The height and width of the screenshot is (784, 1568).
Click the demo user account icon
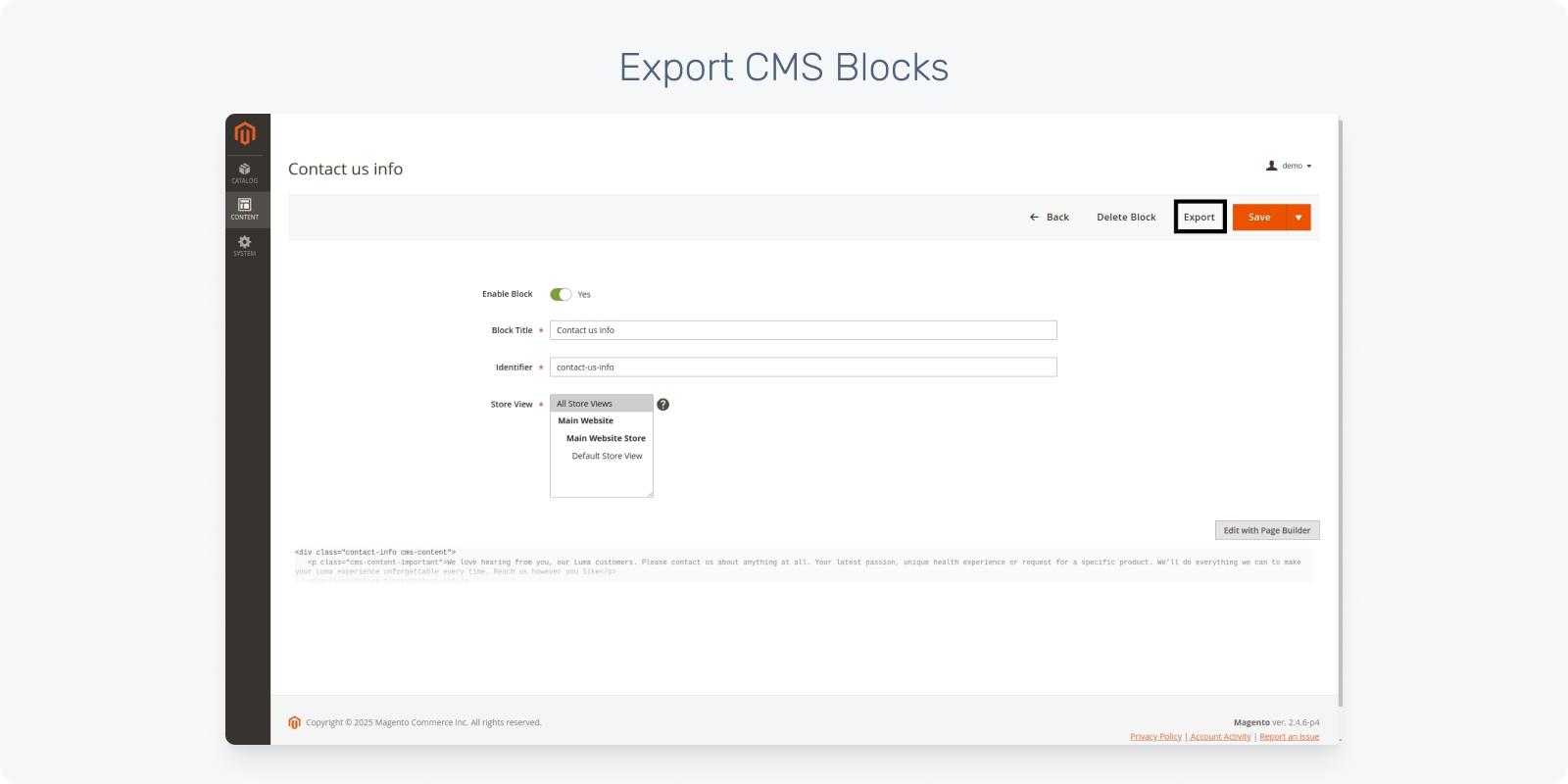click(1272, 166)
